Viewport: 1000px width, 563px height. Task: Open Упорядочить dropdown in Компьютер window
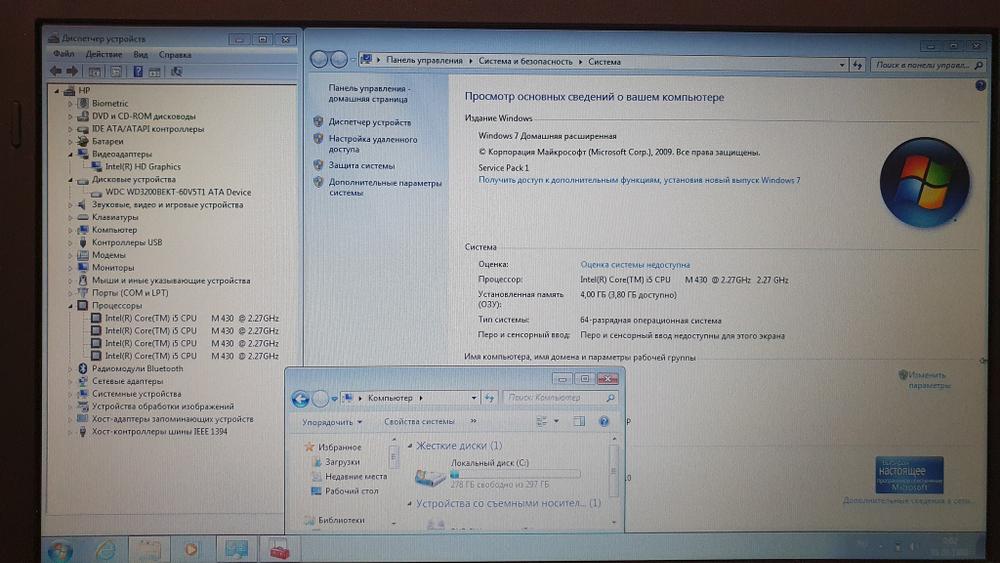click(x=332, y=421)
